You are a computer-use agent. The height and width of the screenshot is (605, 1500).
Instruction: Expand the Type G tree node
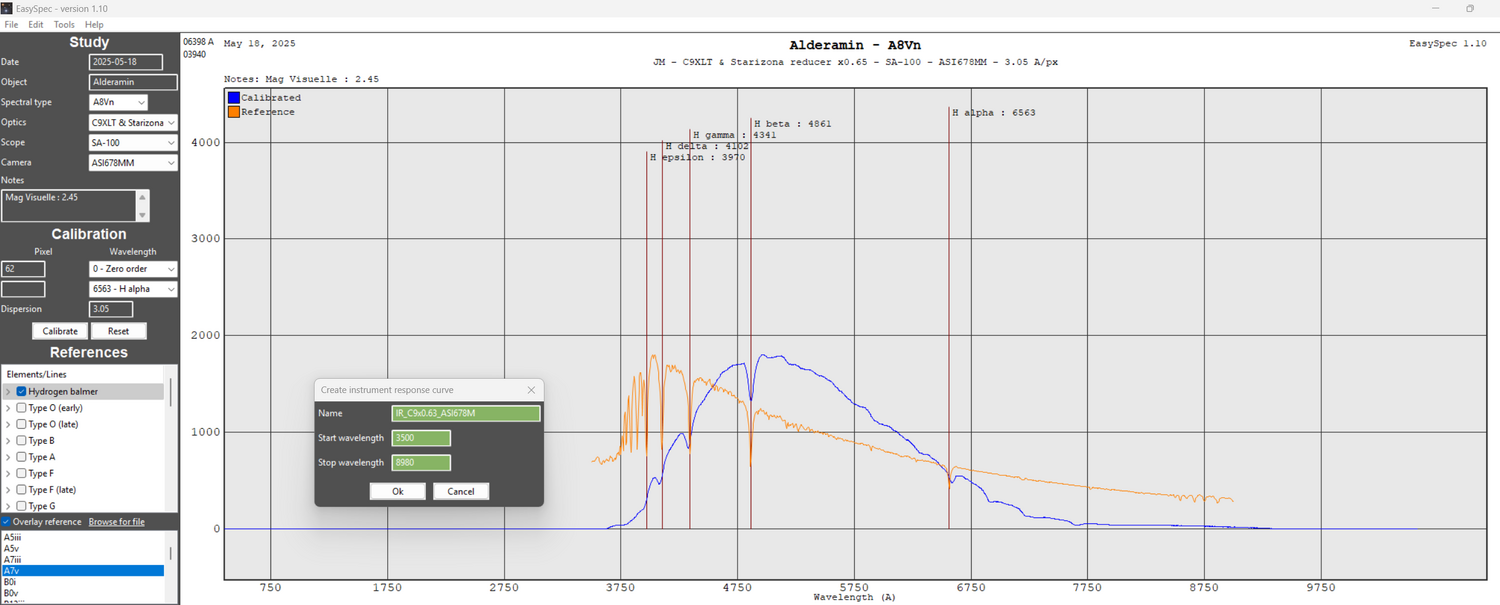9,506
